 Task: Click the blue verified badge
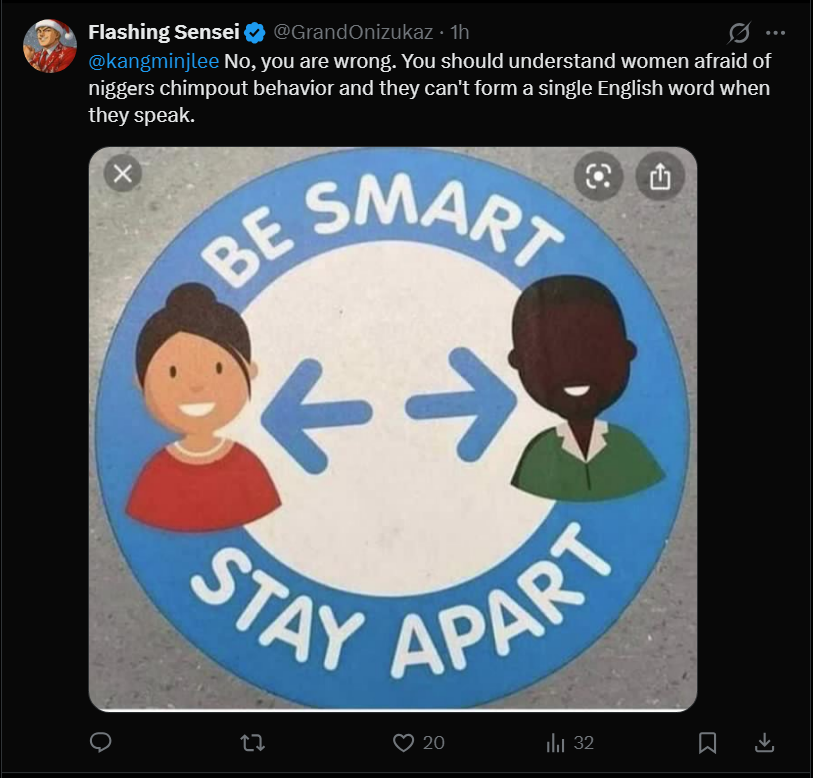tap(255, 33)
